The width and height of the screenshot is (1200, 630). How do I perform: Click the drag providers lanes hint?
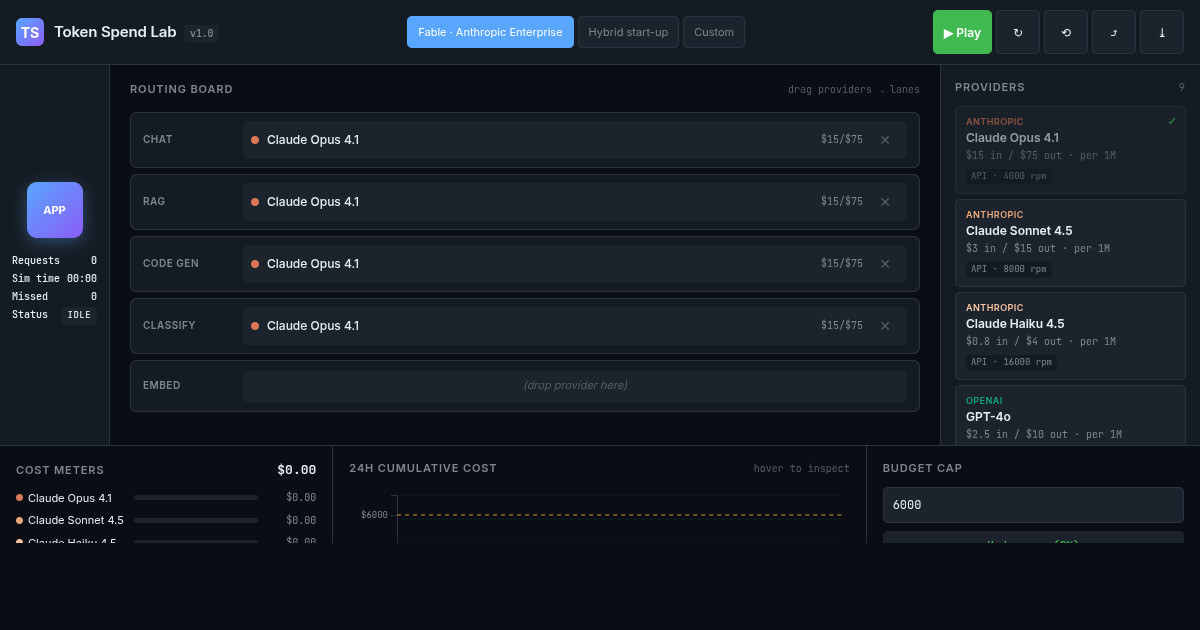click(853, 90)
